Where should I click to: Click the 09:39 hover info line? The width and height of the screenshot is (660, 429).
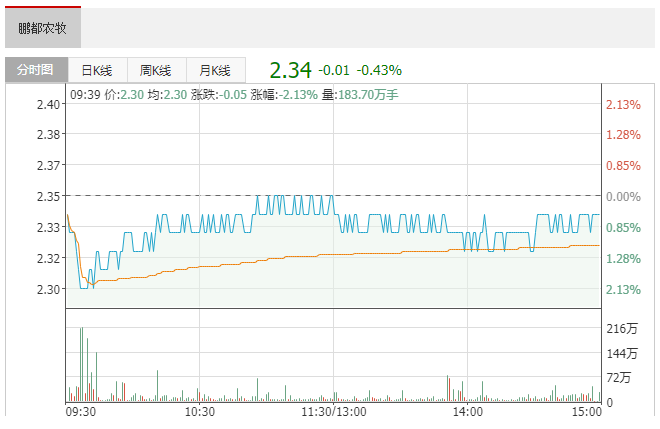coord(234,94)
